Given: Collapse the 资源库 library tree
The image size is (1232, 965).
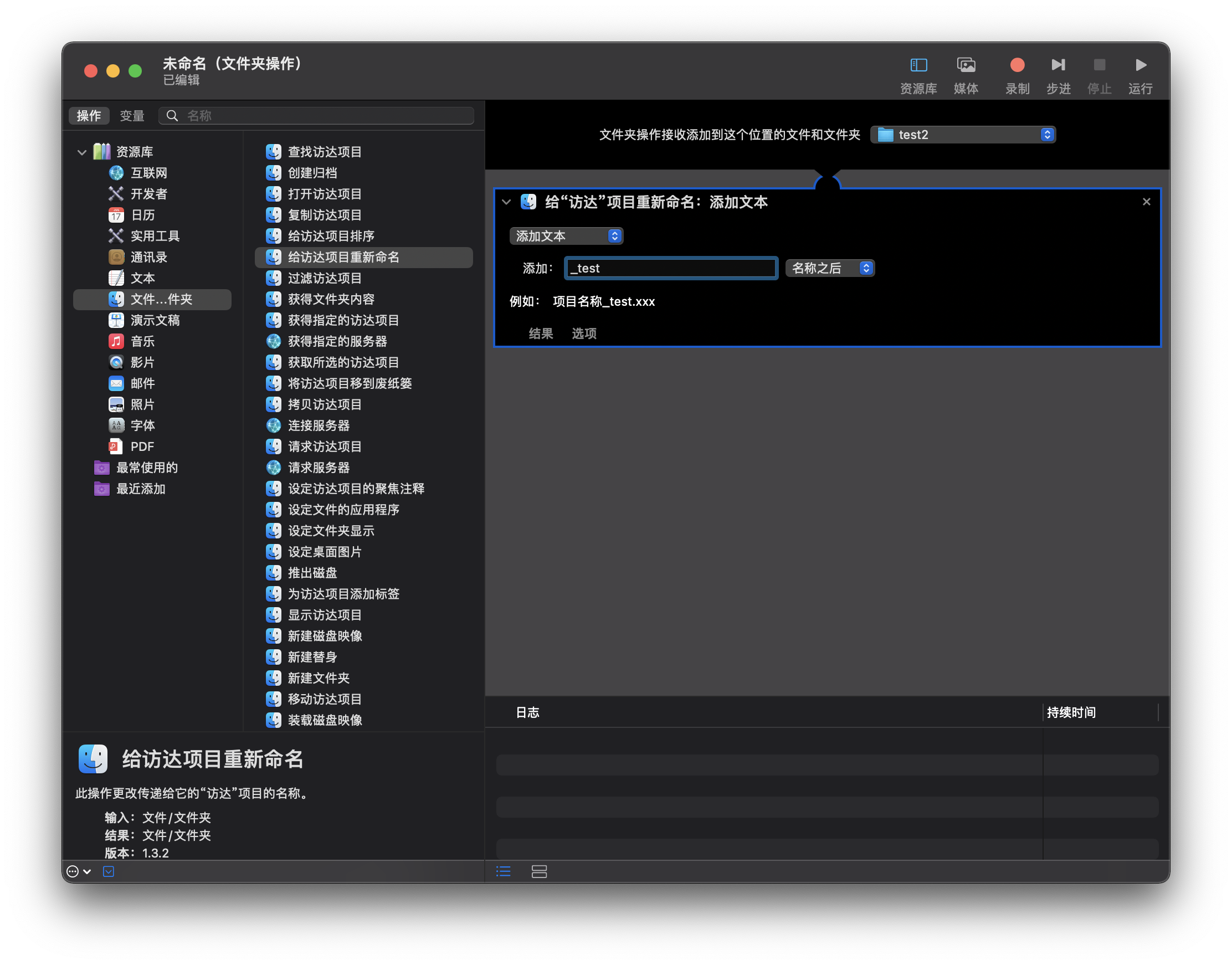Looking at the screenshot, I should pos(82,152).
